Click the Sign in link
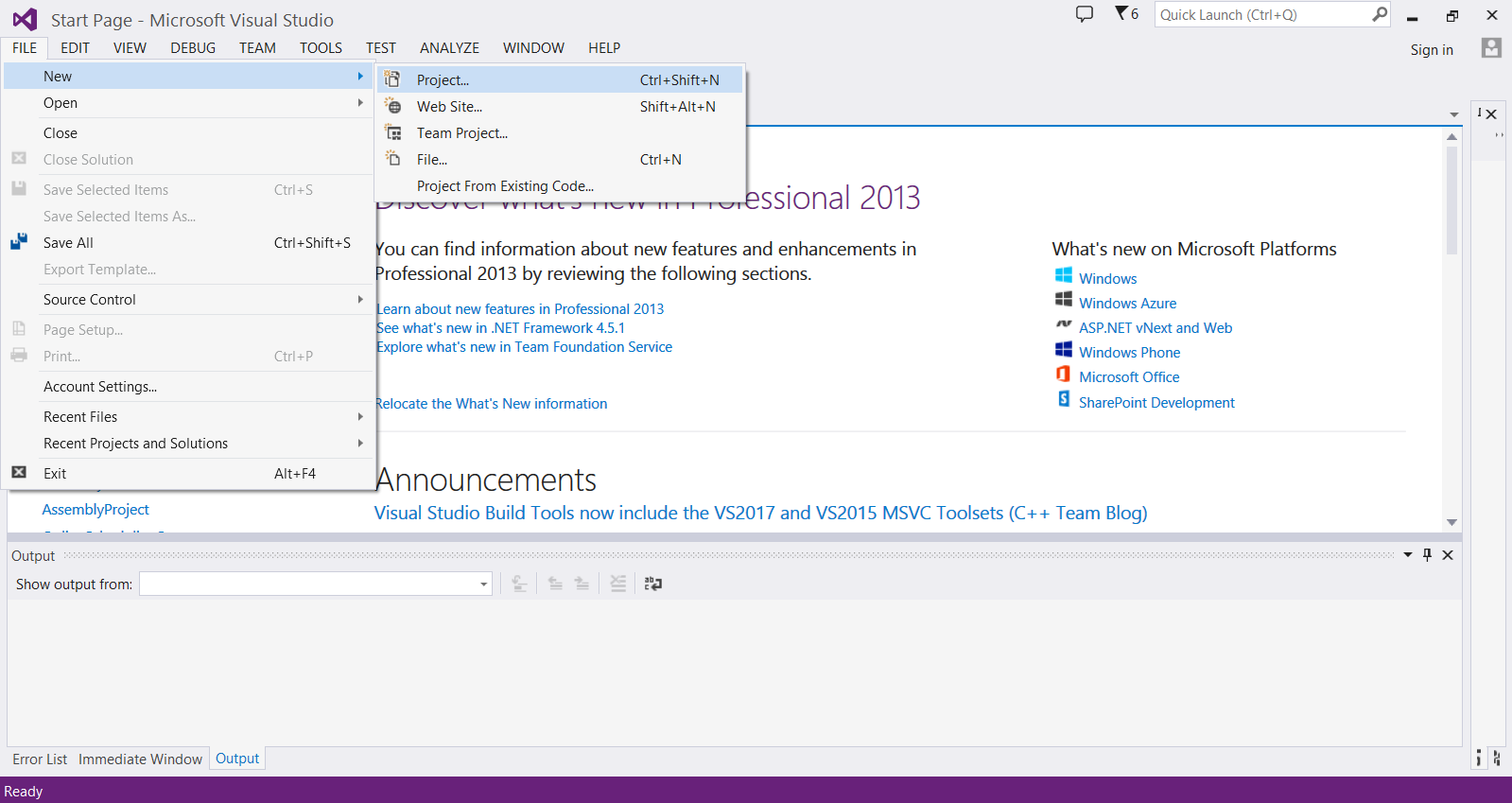Screen dimensions: 1512x803 tap(1432, 49)
